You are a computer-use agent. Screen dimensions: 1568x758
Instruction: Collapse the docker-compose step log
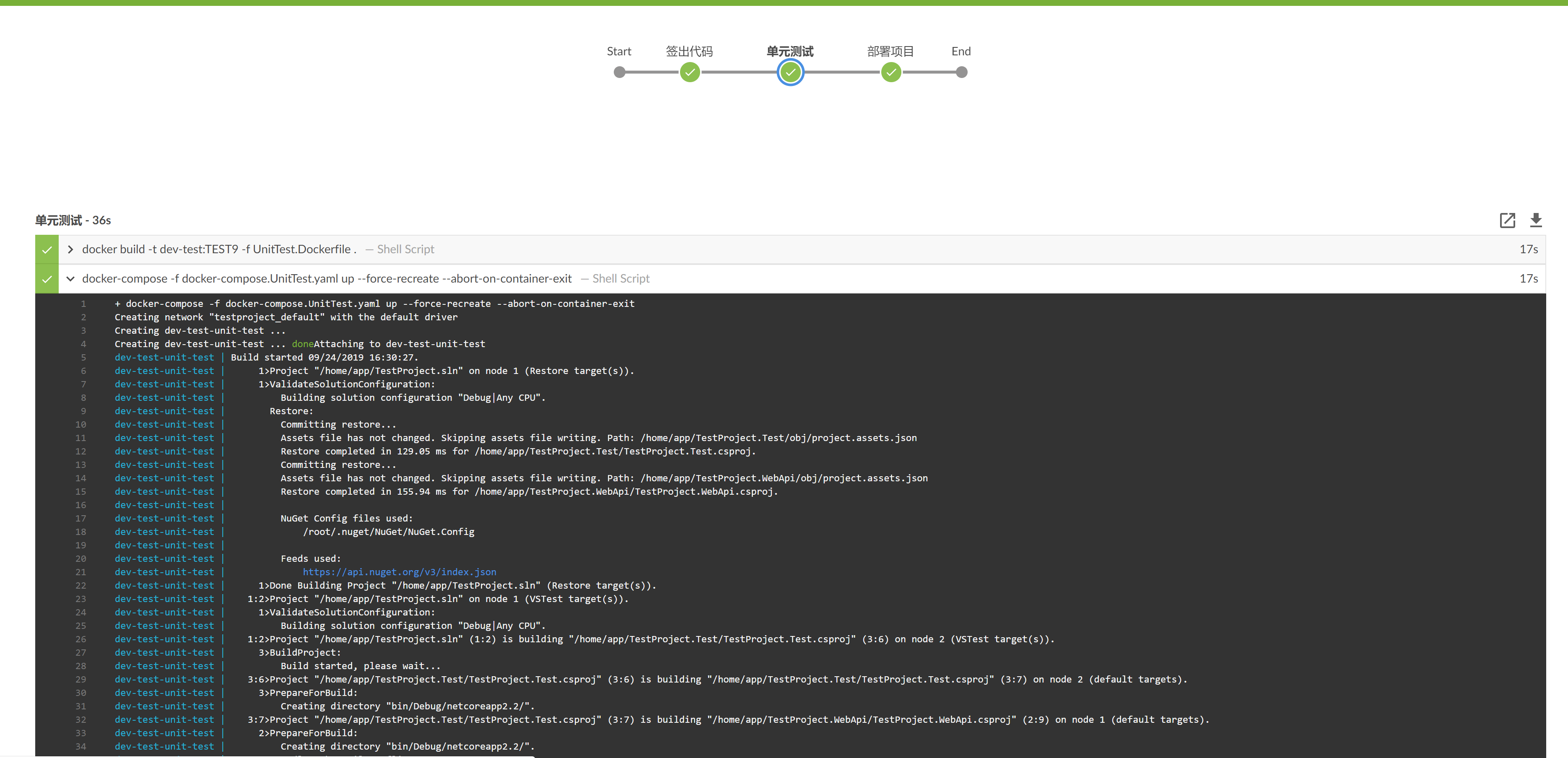70,279
